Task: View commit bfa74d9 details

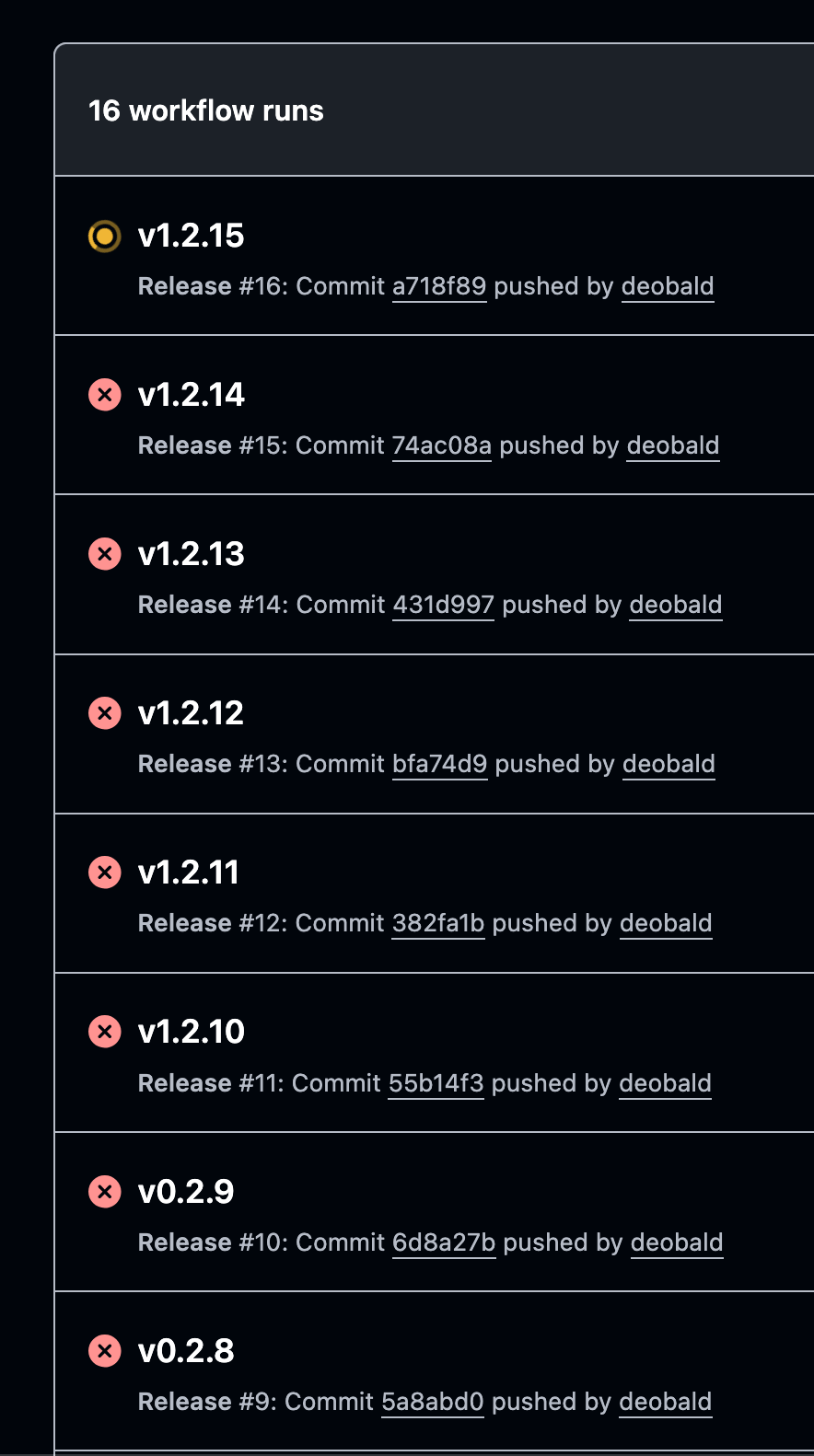Action: click(439, 764)
